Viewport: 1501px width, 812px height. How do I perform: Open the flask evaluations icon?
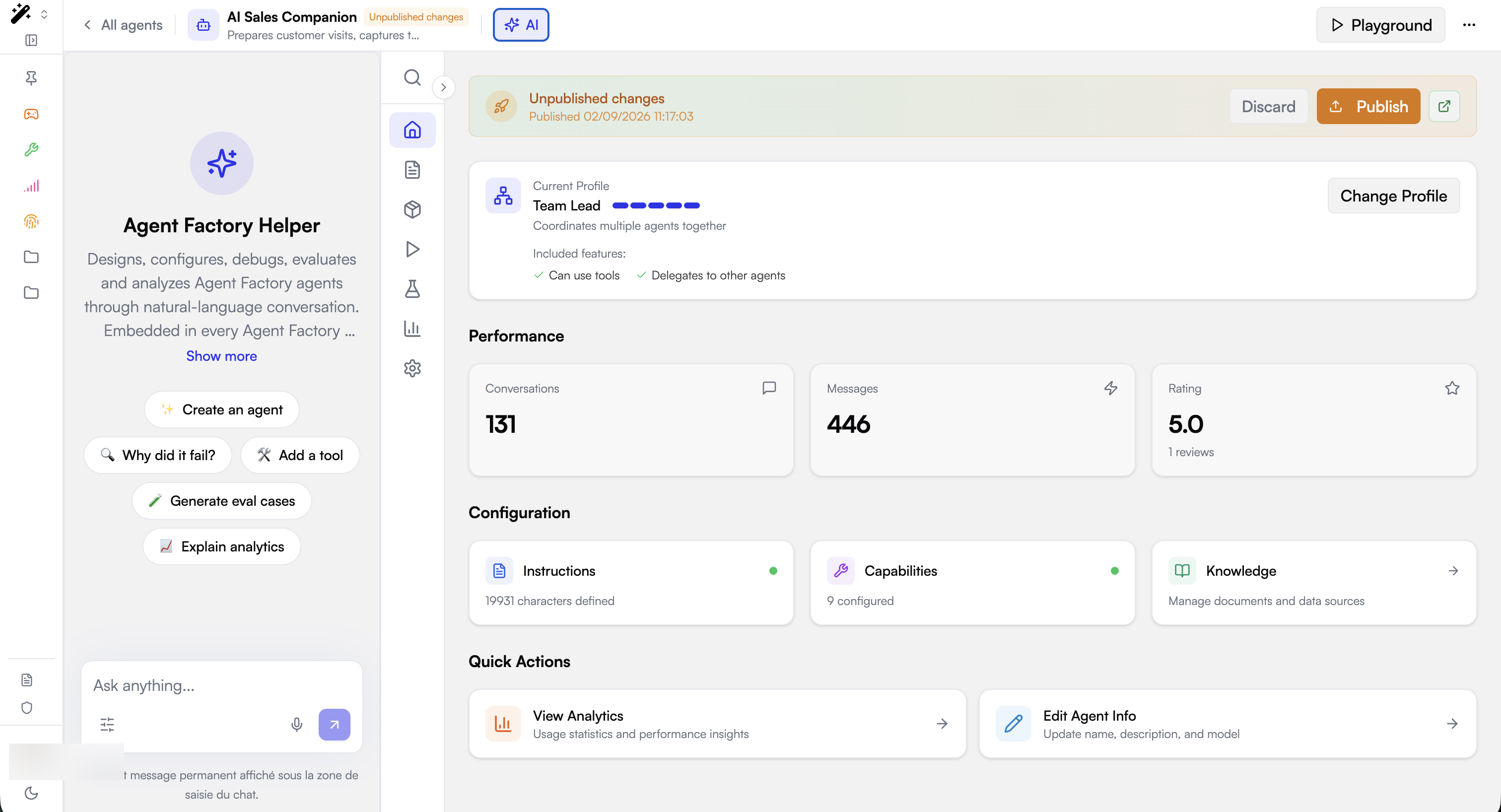412,288
